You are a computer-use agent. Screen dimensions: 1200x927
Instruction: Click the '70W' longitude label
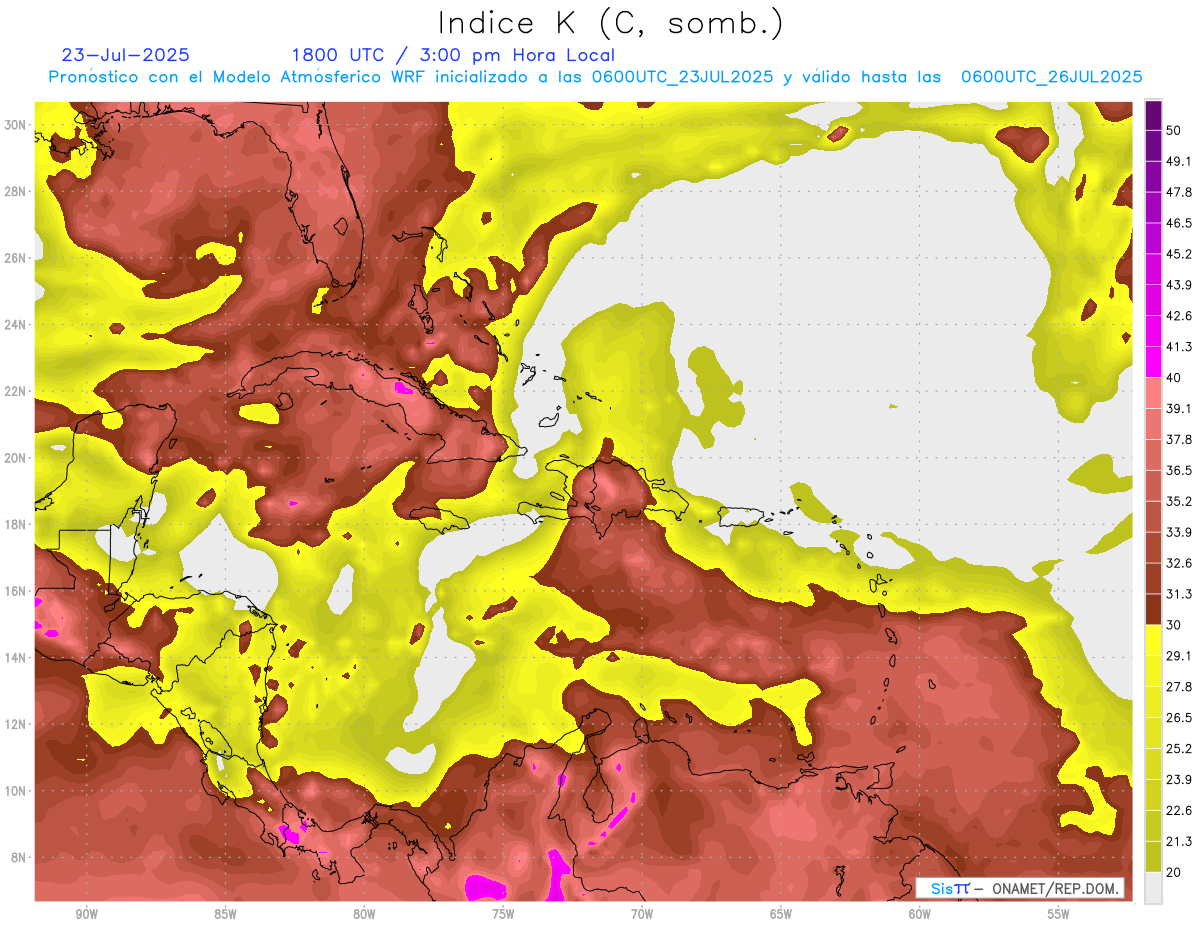642,914
